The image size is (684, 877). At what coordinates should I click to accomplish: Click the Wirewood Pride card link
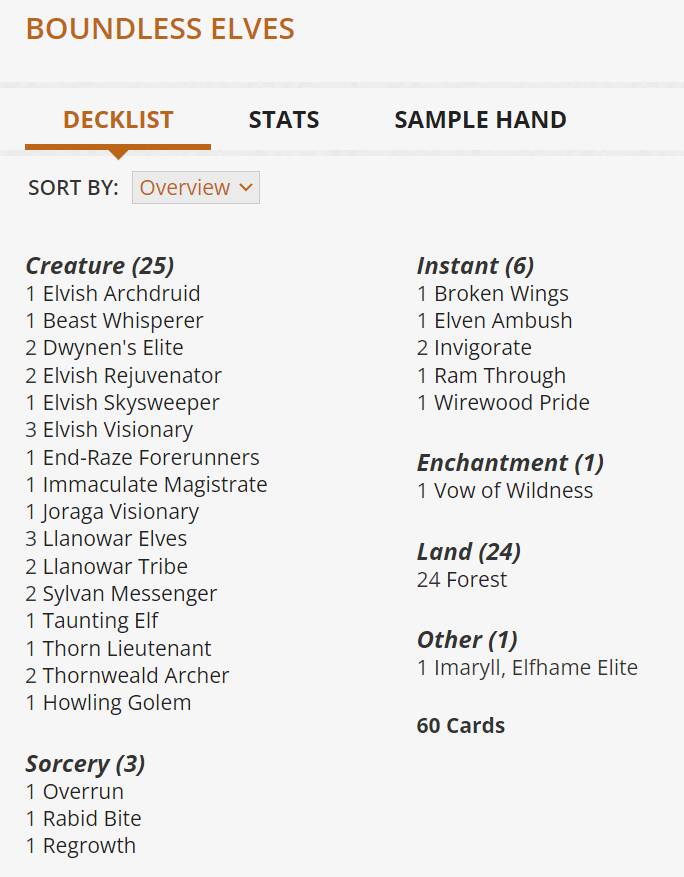point(512,403)
